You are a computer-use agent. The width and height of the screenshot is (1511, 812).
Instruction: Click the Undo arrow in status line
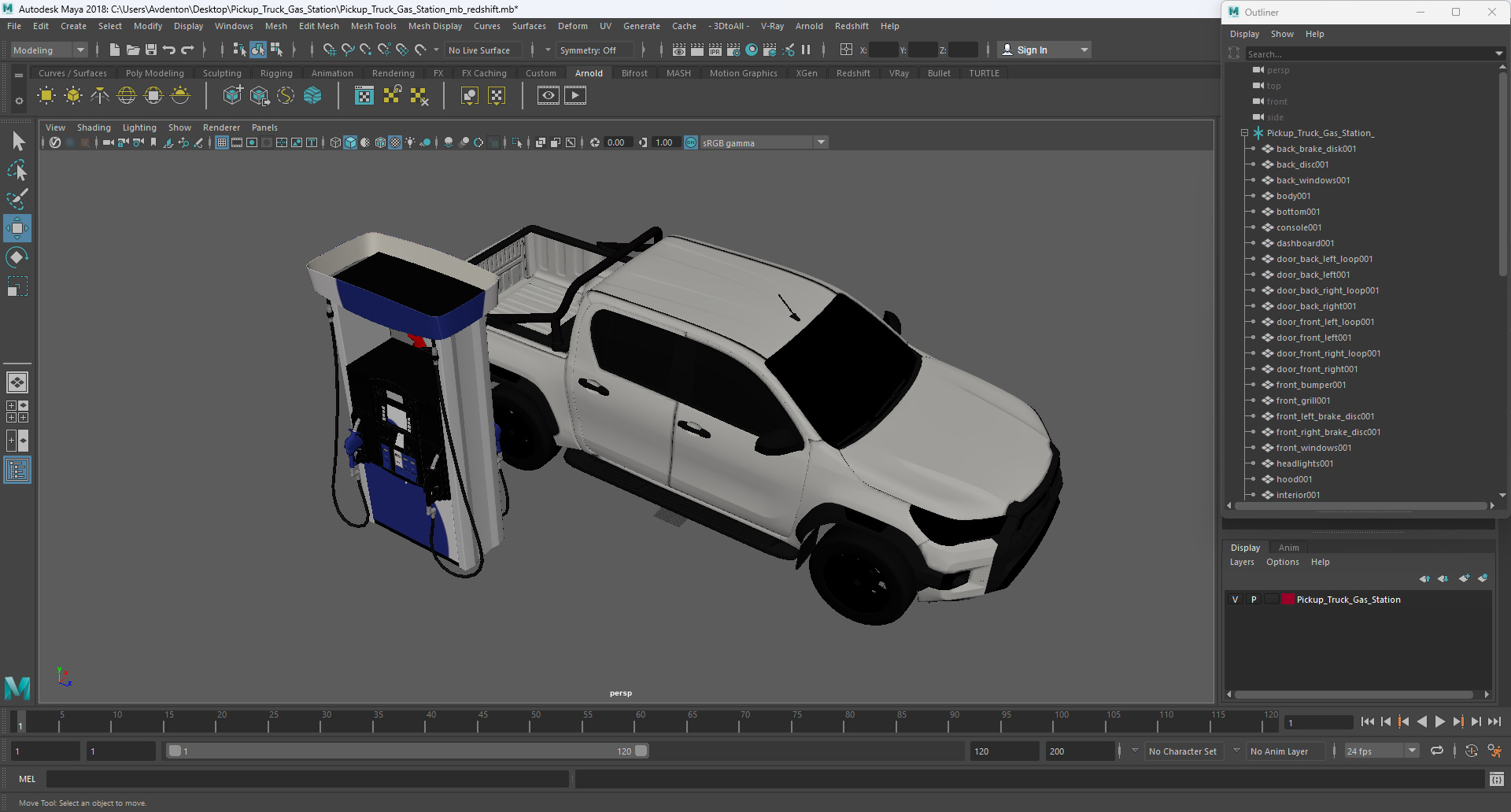tap(169, 50)
